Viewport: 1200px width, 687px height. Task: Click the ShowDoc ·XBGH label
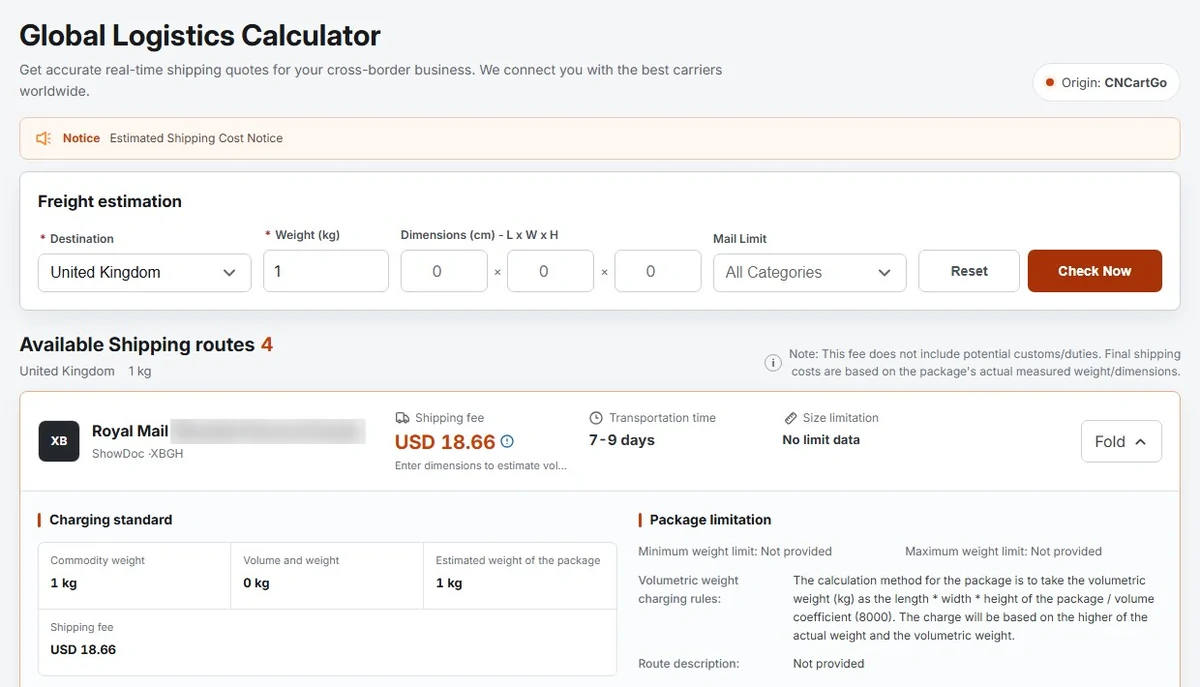pyautogui.click(x=137, y=454)
